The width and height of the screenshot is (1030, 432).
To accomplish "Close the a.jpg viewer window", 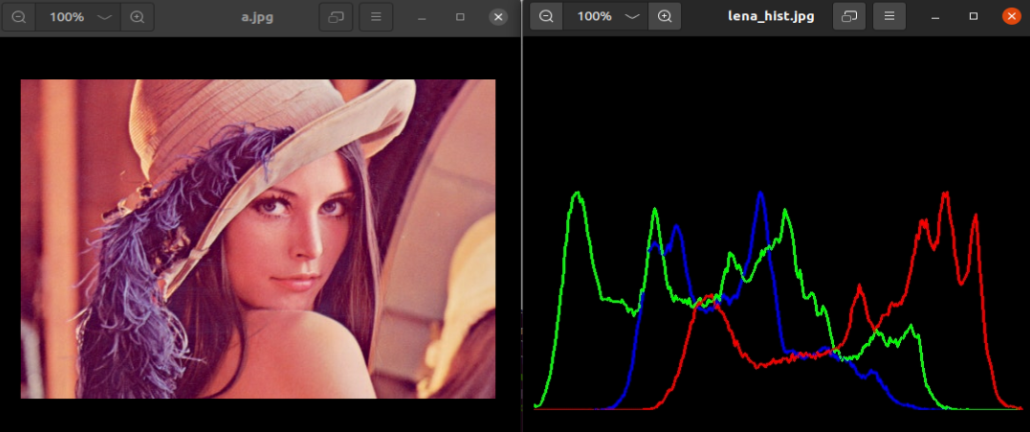I will coord(498,17).
